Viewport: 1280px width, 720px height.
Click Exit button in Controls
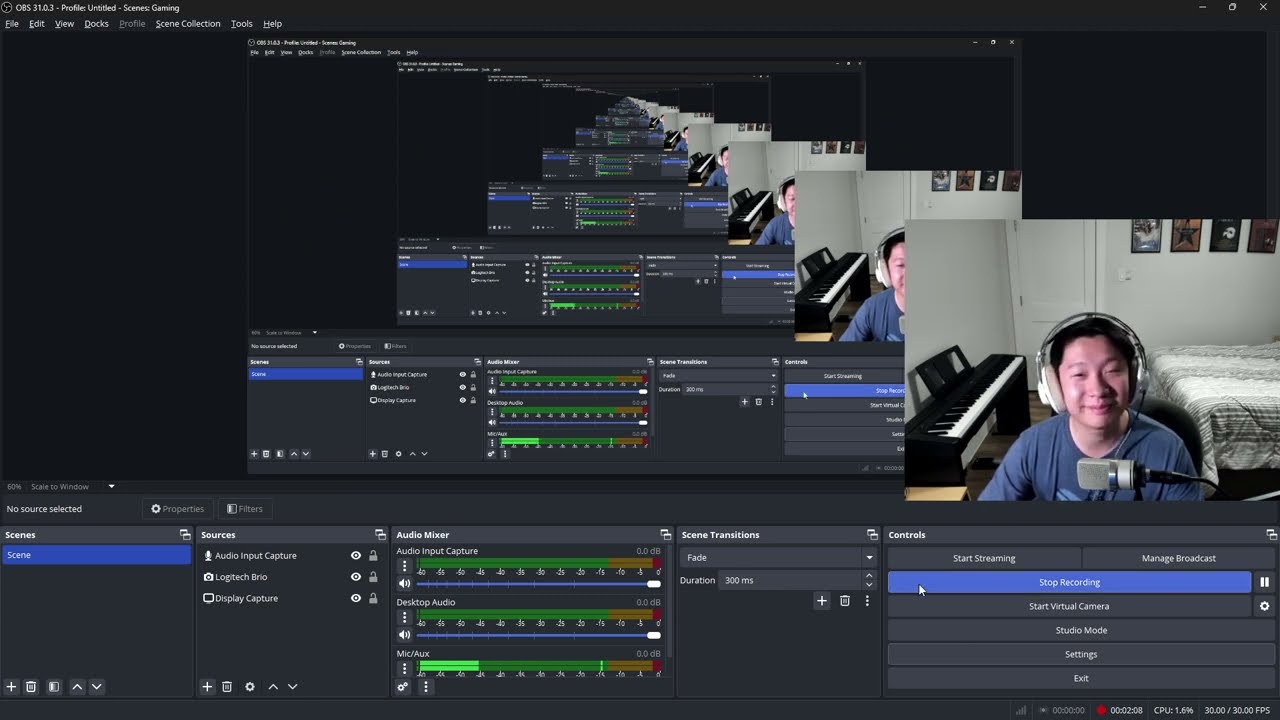click(x=1081, y=678)
